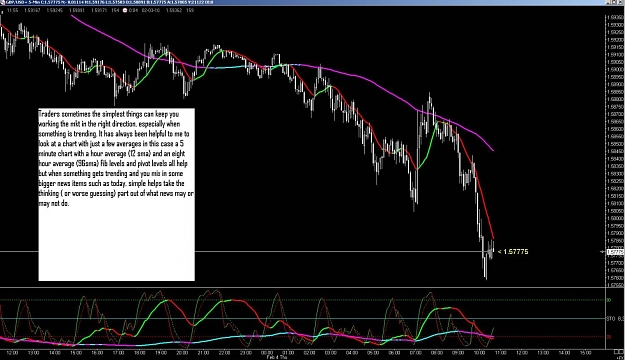Click the 21:00 time axis label
This screenshot has width=625, height=360.
pos(203,353)
